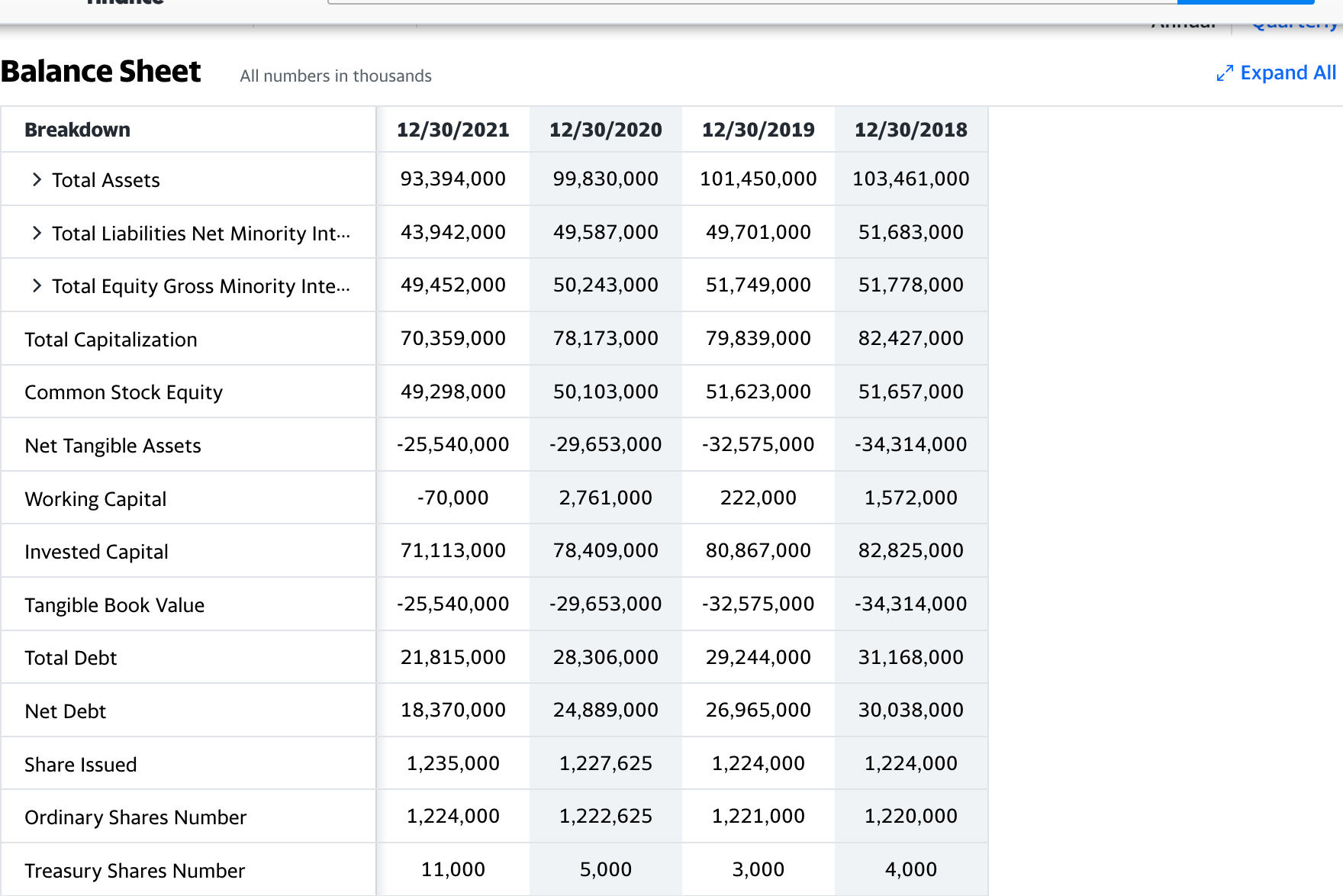This screenshot has height=896, width=1343.
Task: Click the Invested Capital row label
Action: coord(96,552)
